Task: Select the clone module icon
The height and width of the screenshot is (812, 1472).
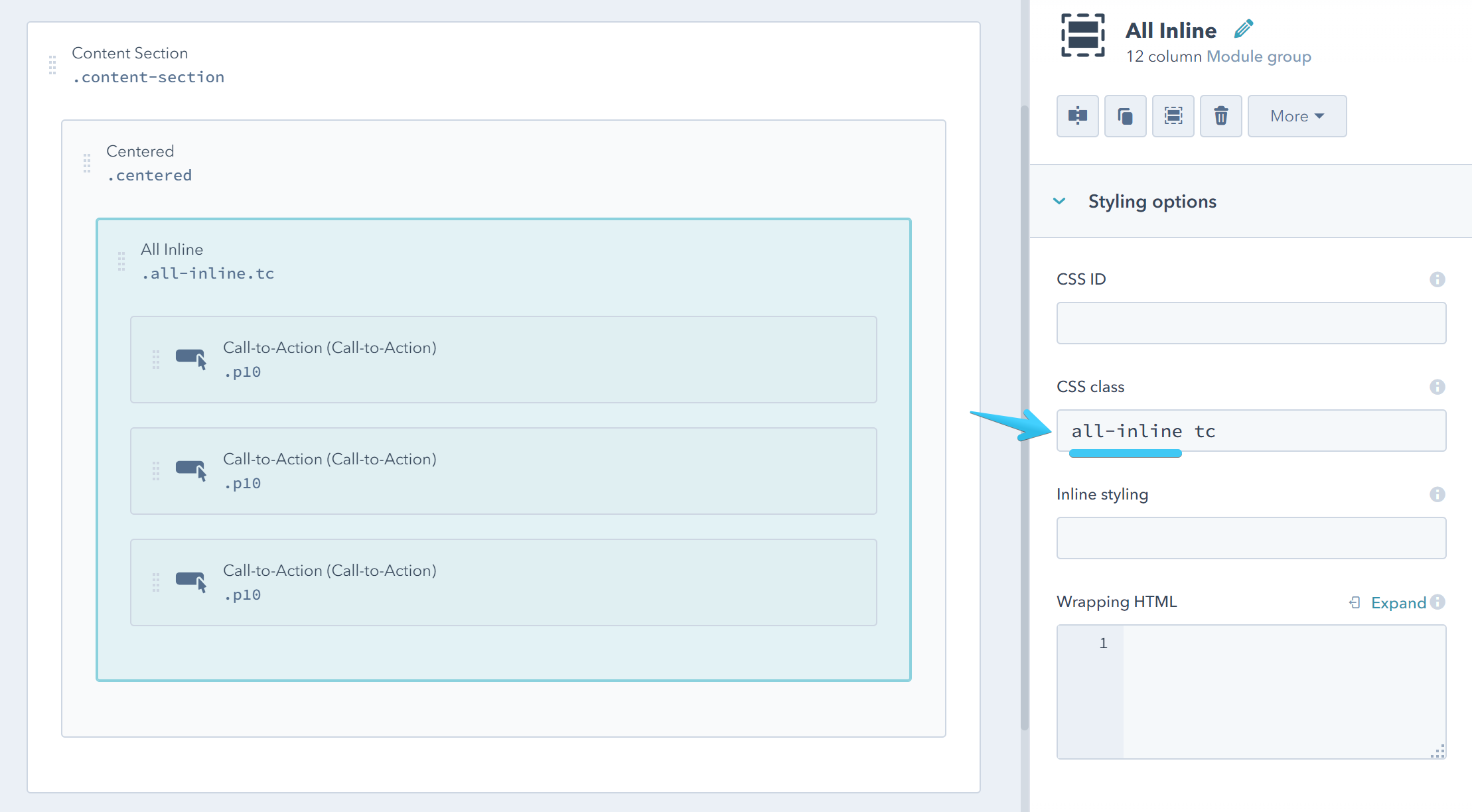Action: tap(1125, 116)
